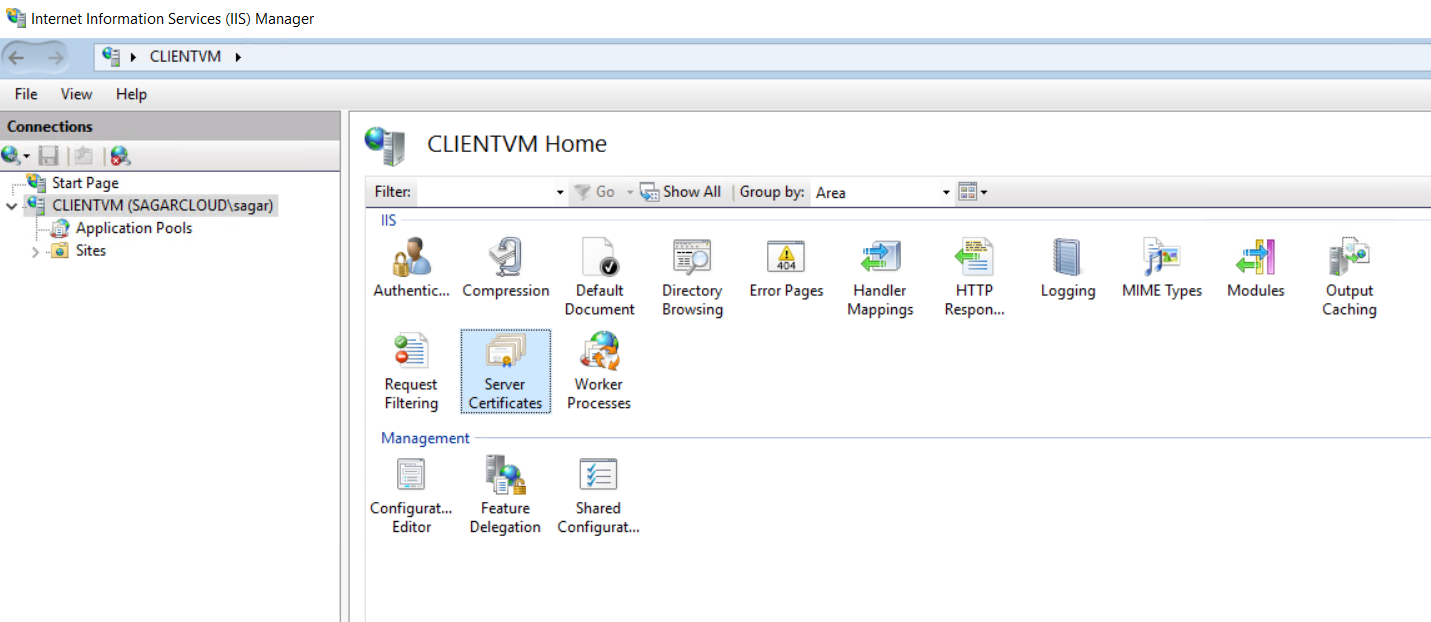
Task: Click the address bar server icon
Action: point(111,56)
